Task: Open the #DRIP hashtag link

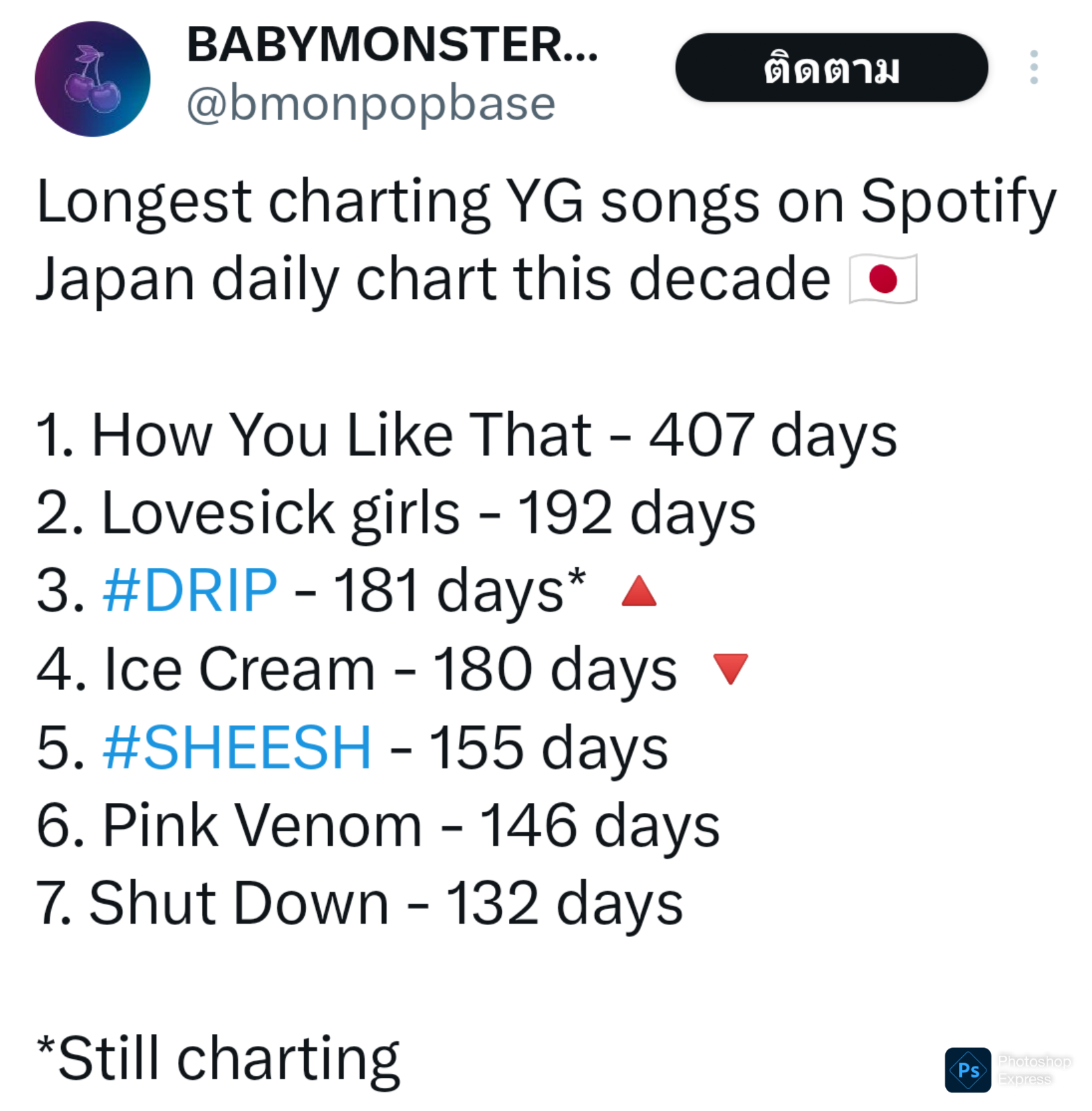Action: pyautogui.click(x=190, y=590)
